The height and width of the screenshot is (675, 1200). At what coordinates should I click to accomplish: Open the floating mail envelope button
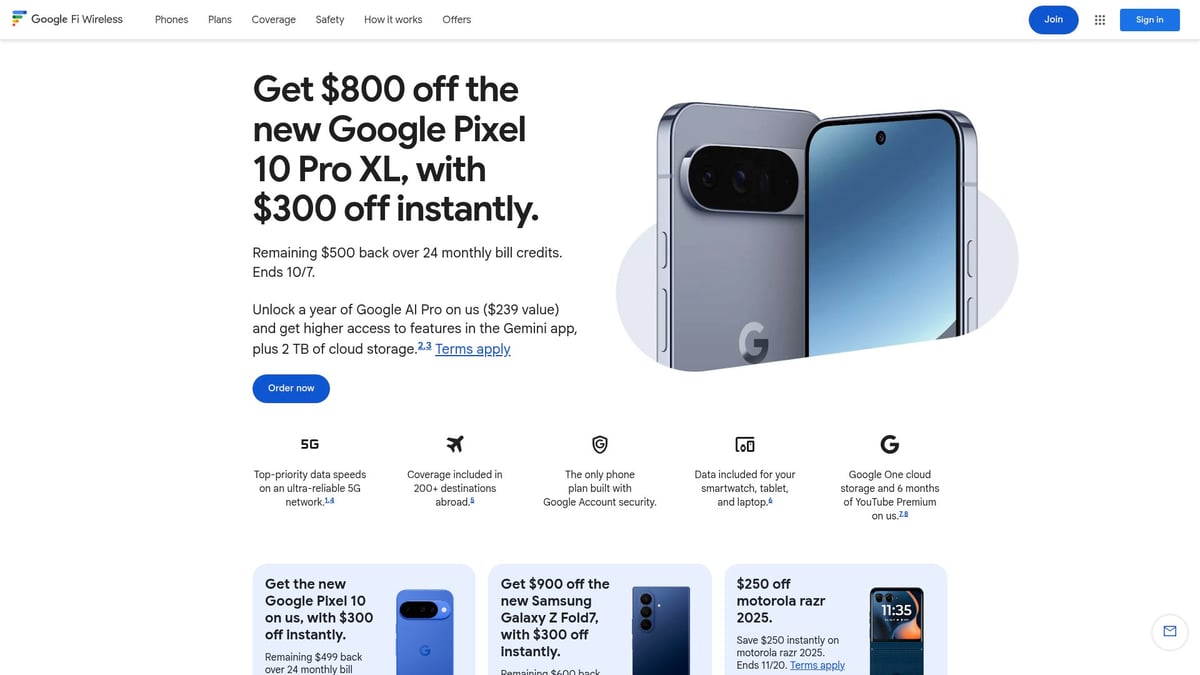[x=1170, y=631]
